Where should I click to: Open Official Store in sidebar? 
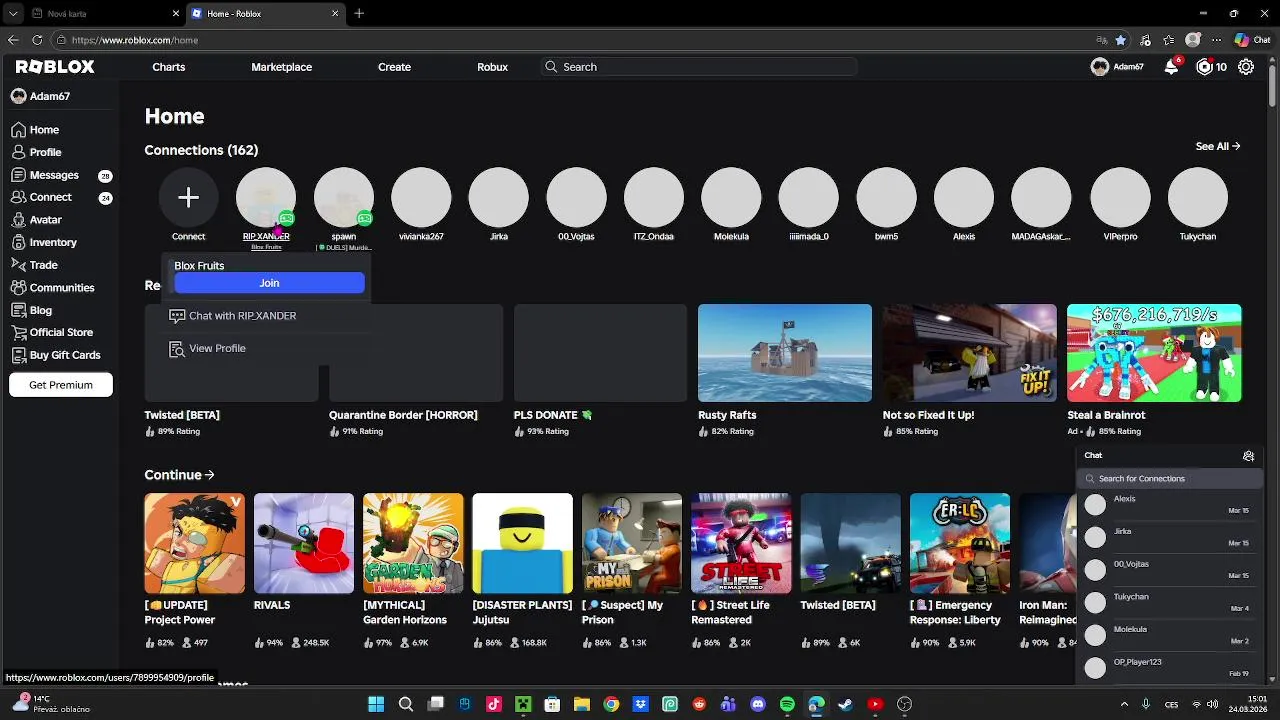click(x=60, y=332)
